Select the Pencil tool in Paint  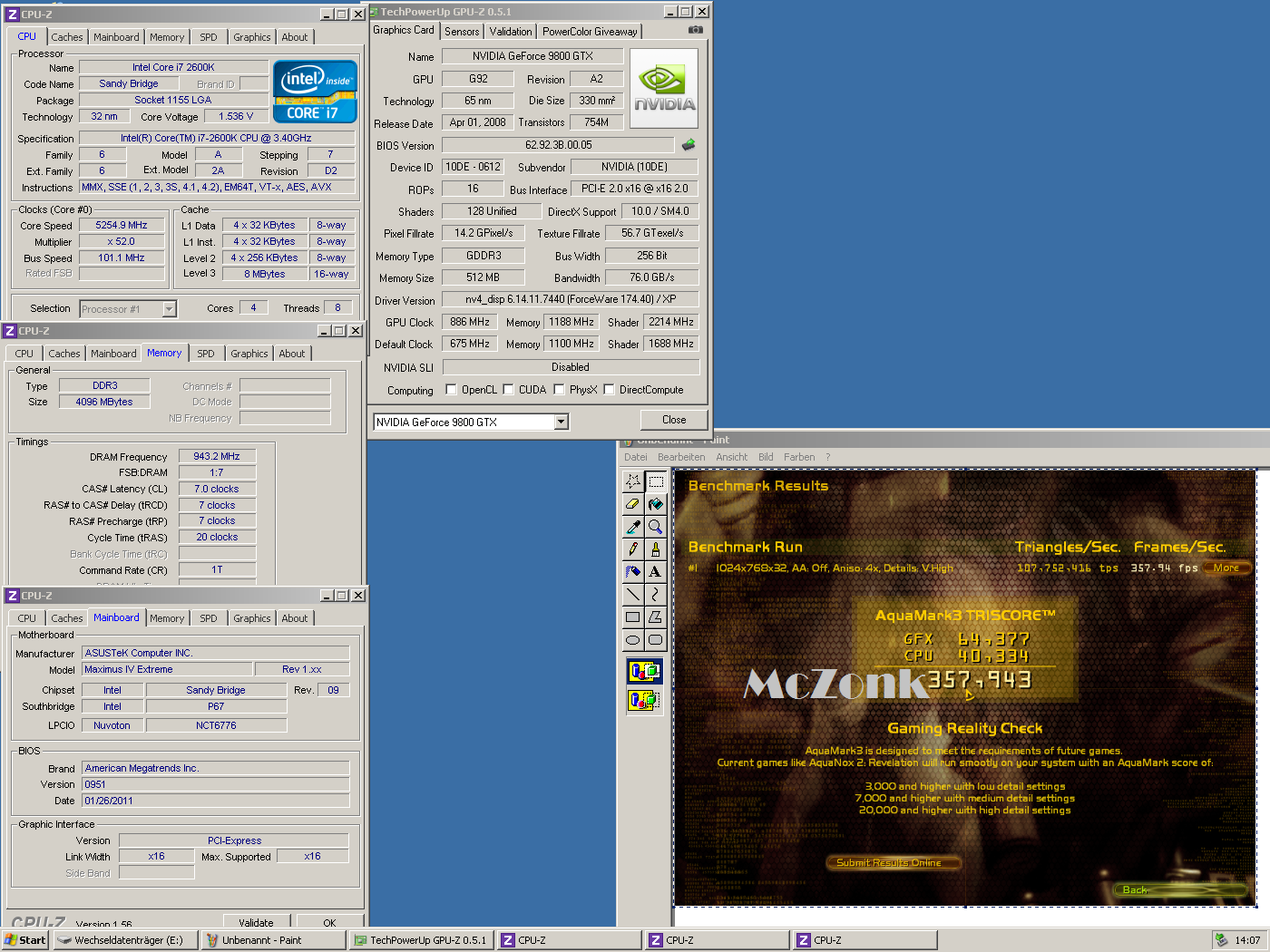(632, 549)
